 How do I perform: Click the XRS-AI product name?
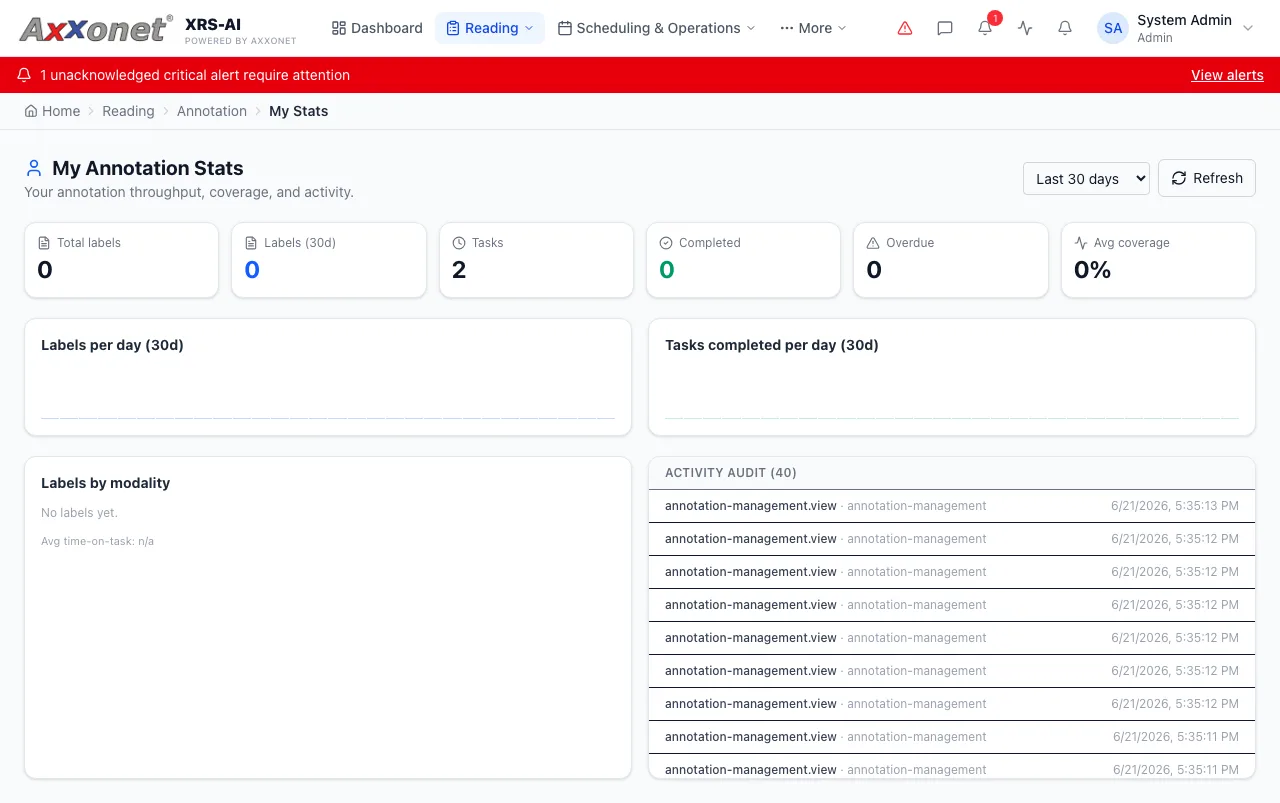(213, 24)
